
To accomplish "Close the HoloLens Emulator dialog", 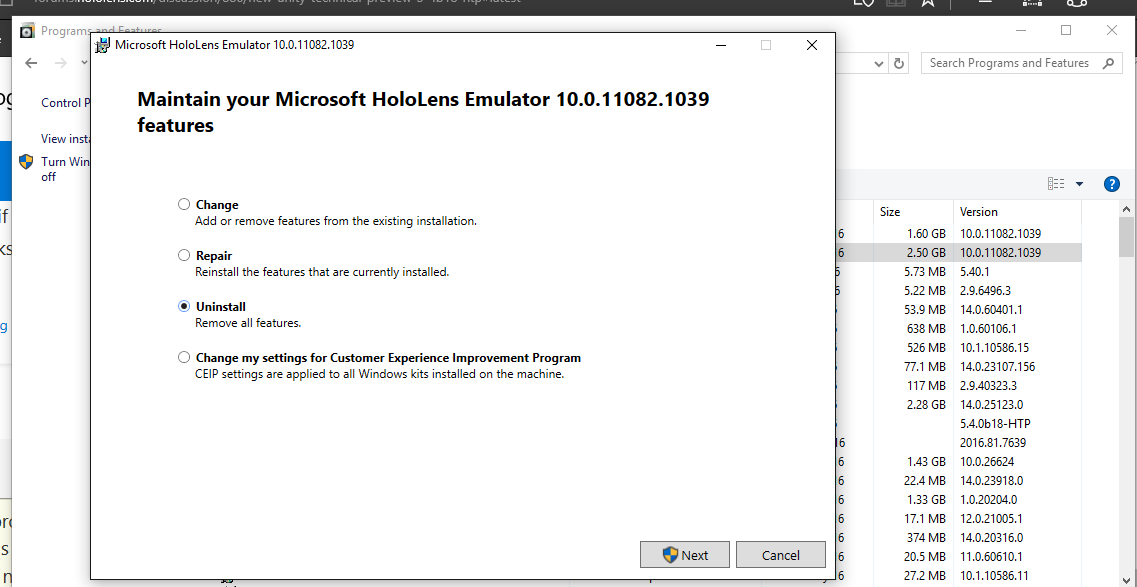I will pos(811,45).
